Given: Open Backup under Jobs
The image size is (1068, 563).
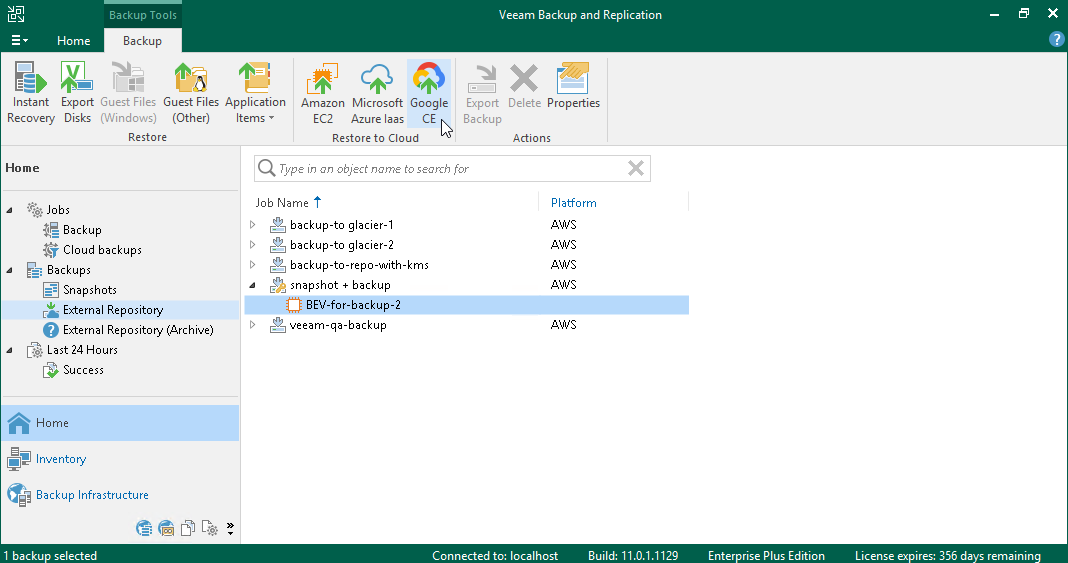Looking at the screenshot, I should (82, 230).
